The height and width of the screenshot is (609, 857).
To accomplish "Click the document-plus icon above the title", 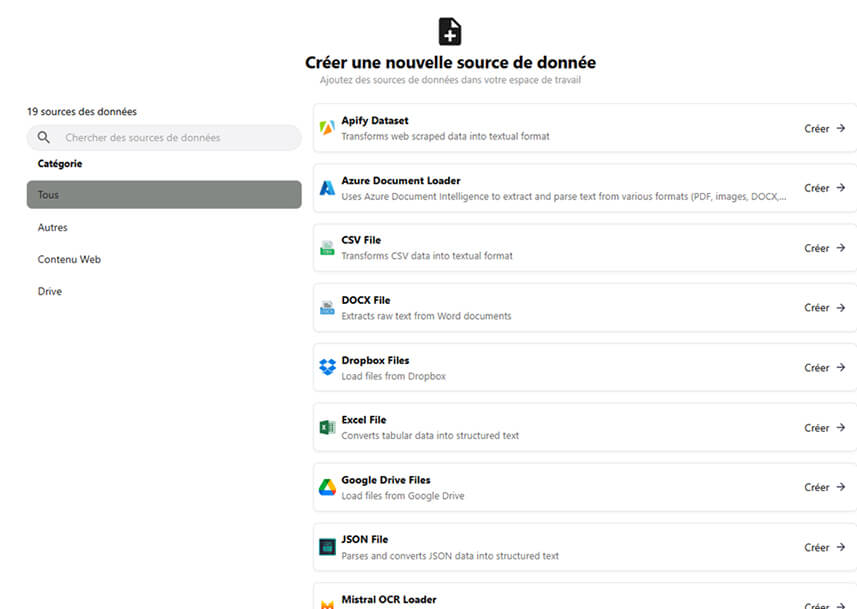I will pyautogui.click(x=449, y=31).
